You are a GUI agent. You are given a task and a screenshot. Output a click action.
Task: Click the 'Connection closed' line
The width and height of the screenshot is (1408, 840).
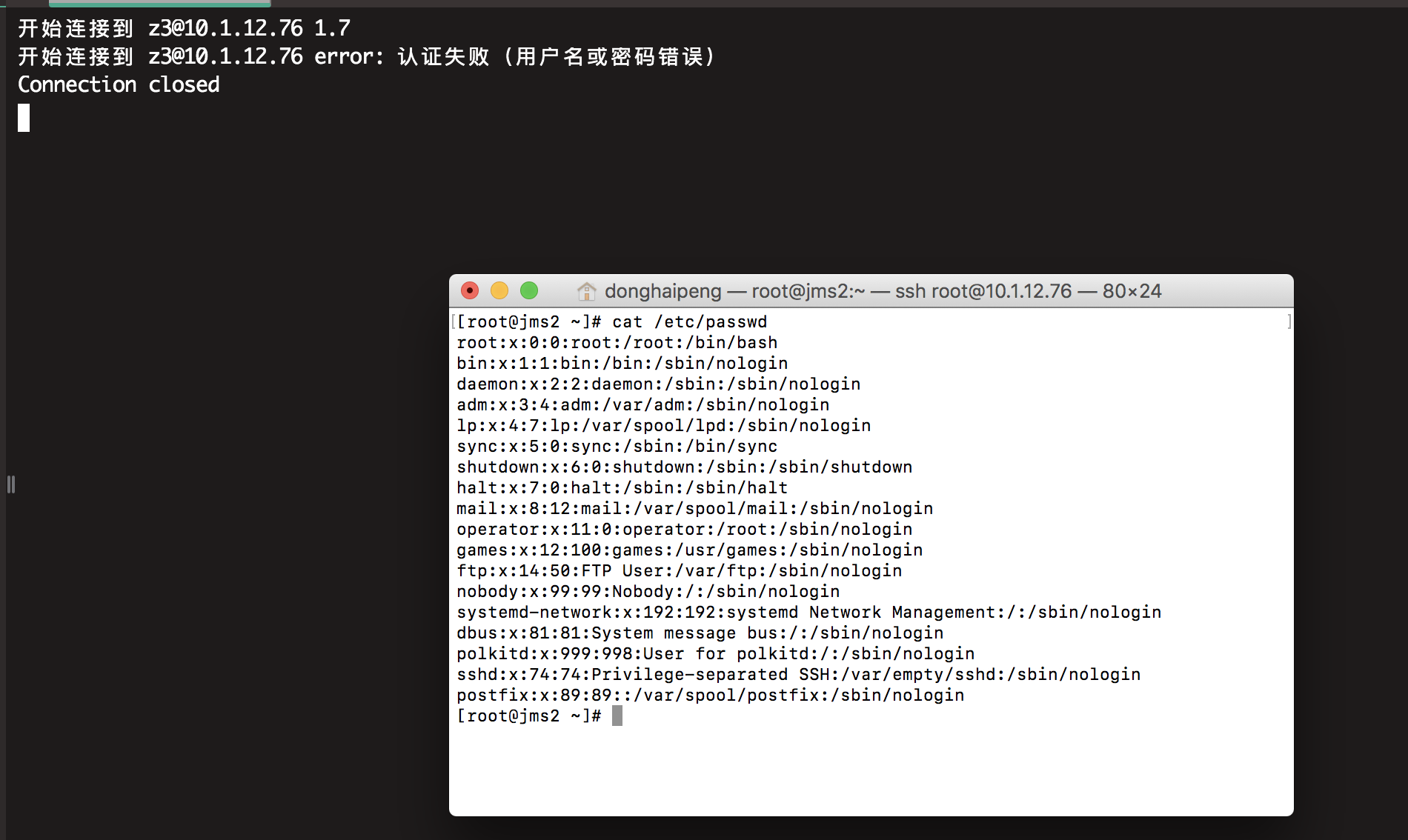(119, 84)
